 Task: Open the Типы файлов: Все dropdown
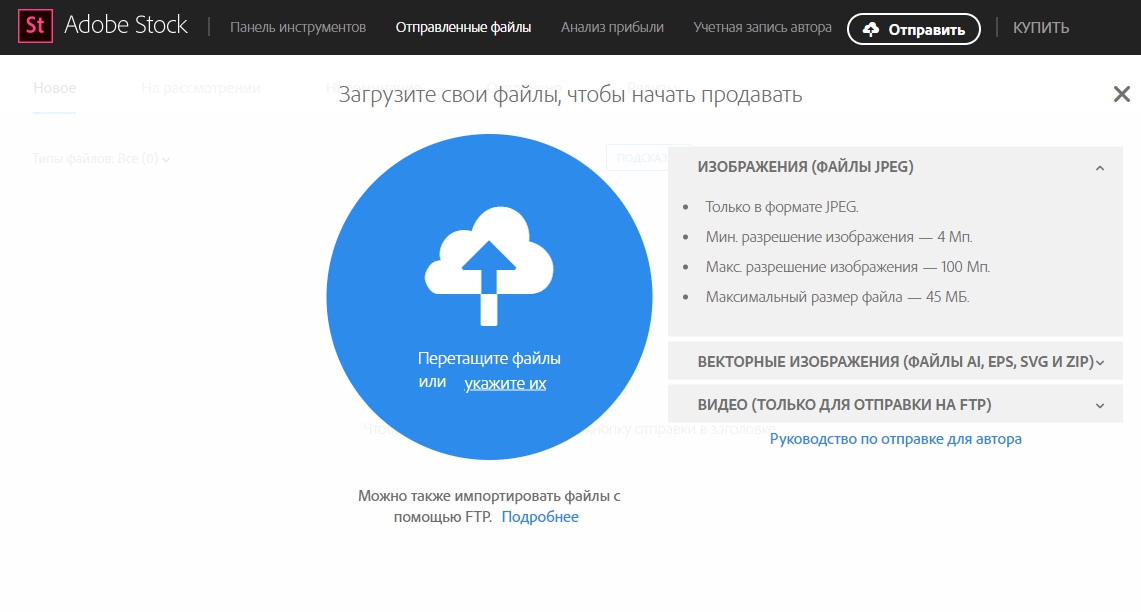pyautogui.click(x=101, y=158)
